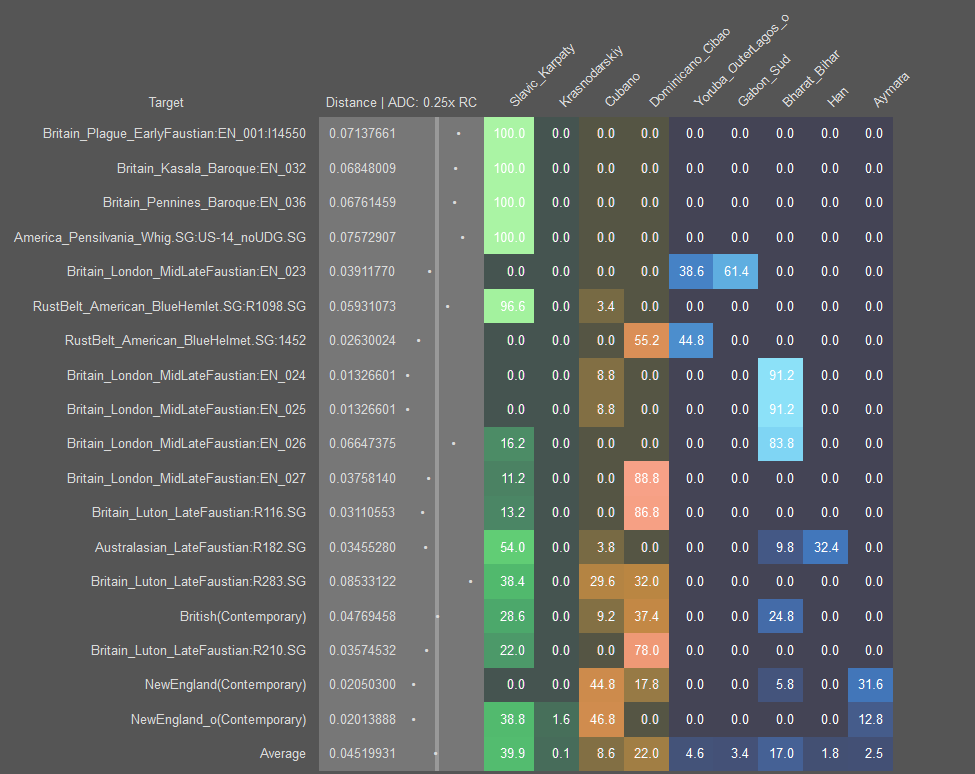Click the 38.6 Yoruba_OuterLagos_o cell
Viewport: 975px width, 774px height.
pyautogui.click(x=691, y=272)
